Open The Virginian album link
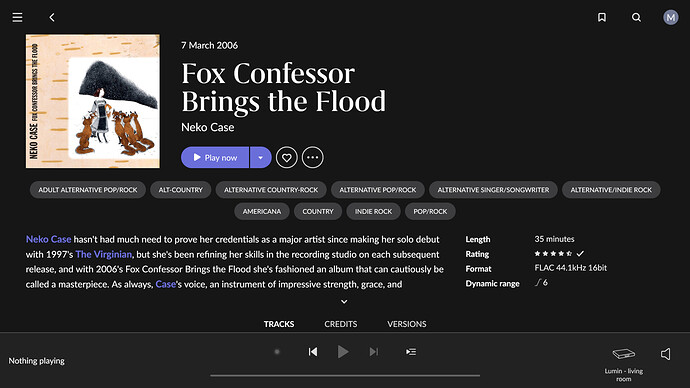This screenshot has width=690, height=388. [x=103, y=254]
